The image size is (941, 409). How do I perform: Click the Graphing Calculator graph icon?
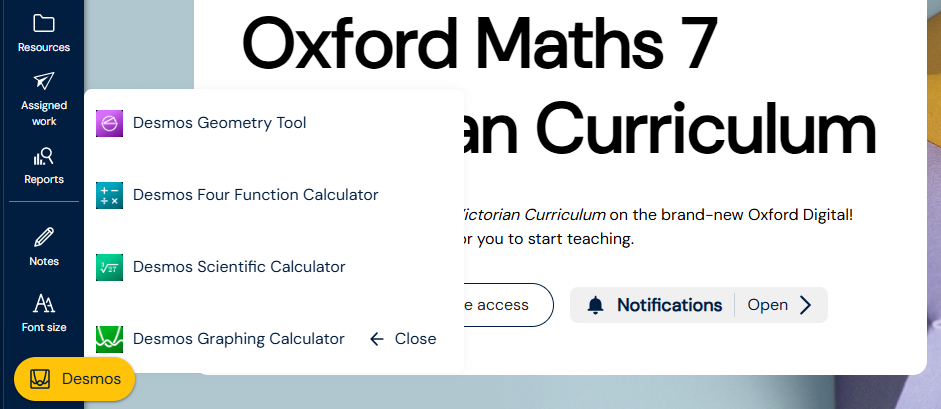109,339
